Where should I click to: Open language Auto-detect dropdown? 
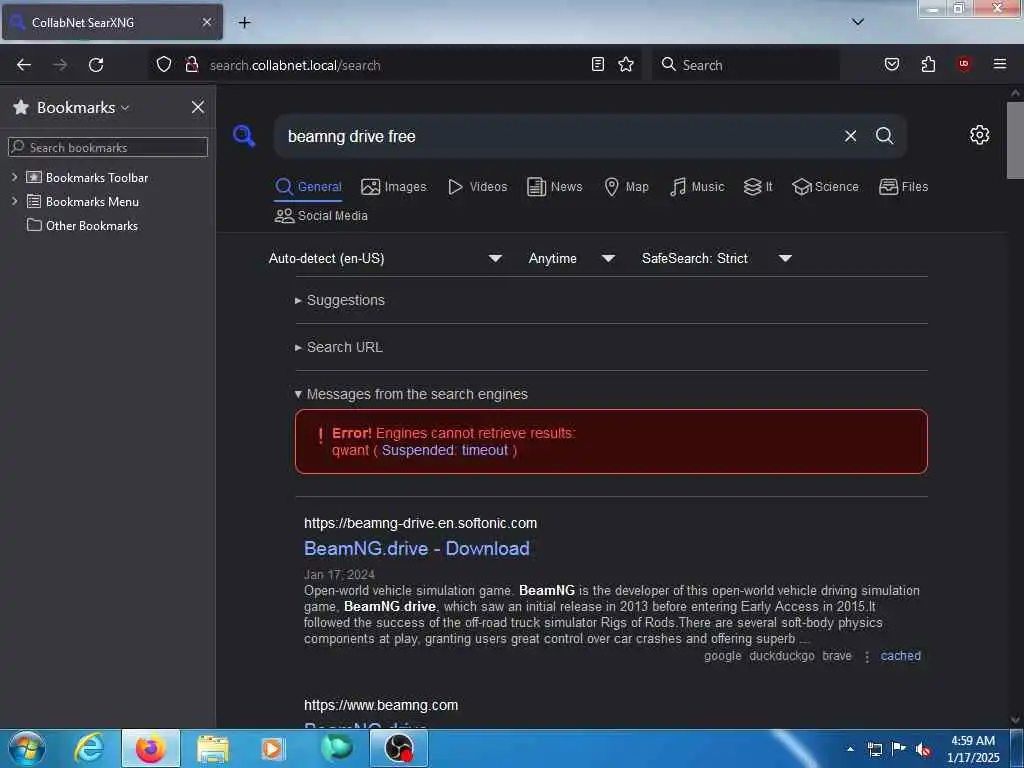pos(385,259)
